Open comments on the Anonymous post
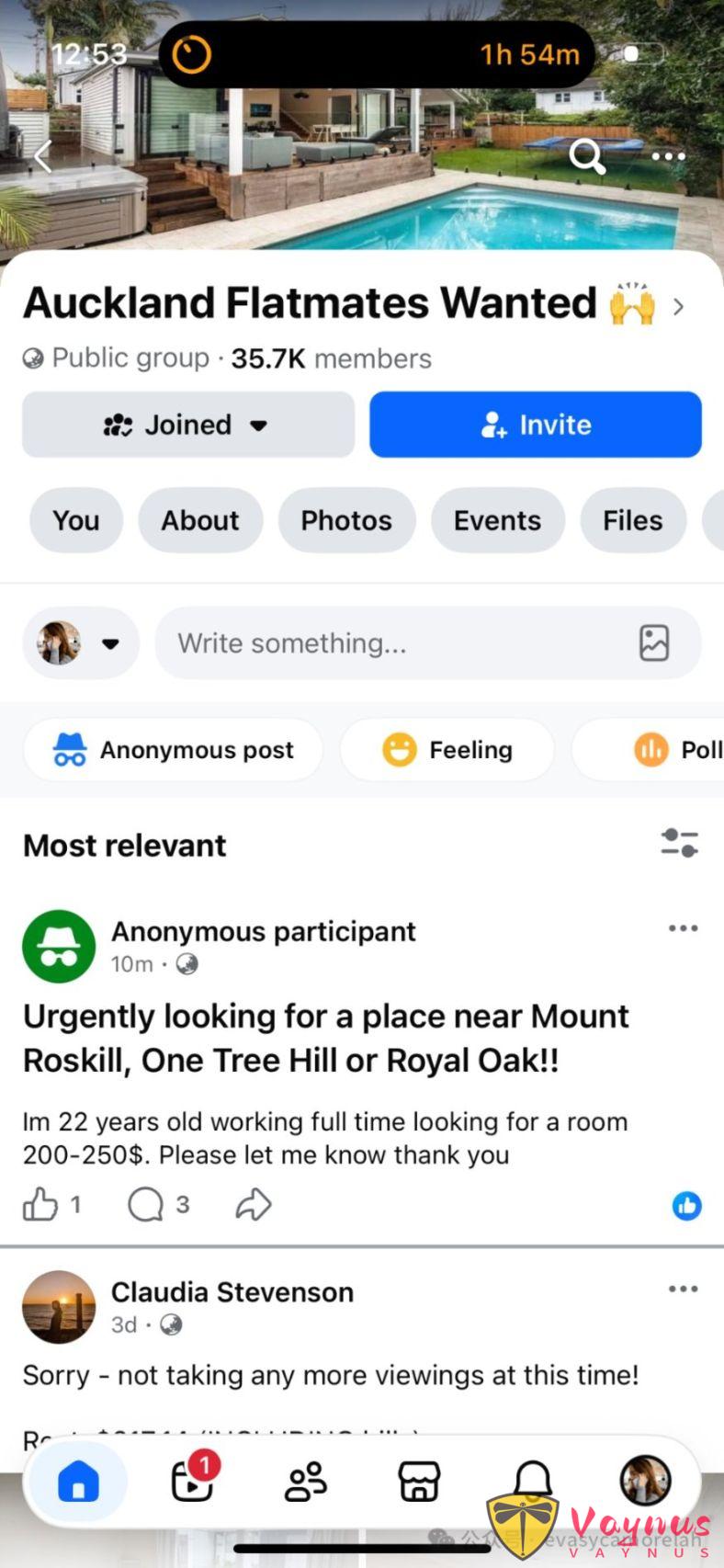Image resolution: width=724 pixels, height=1568 pixels. tap(146, 1205)
